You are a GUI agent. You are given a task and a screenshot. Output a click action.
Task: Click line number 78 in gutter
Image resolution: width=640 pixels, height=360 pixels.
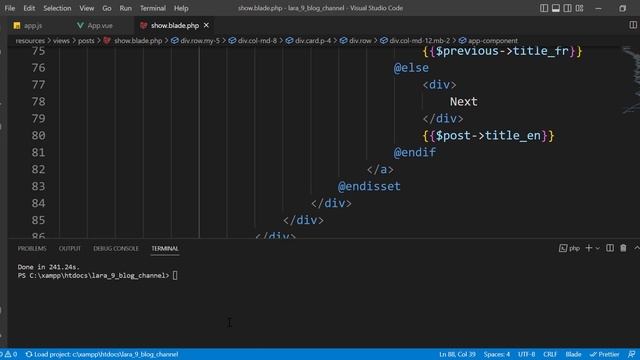point(38,102)
